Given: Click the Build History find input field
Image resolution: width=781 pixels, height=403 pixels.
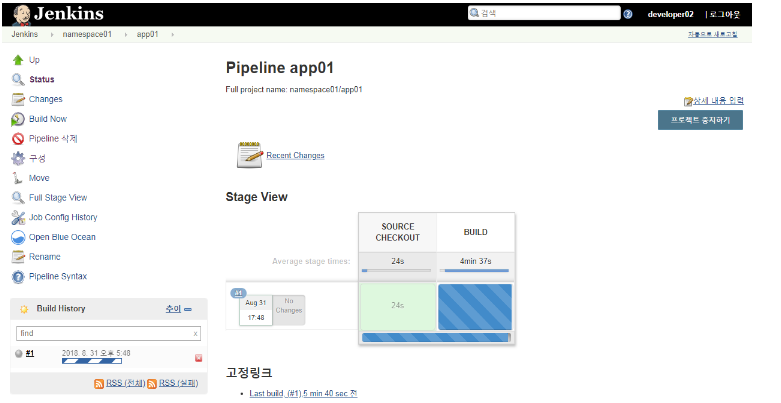Looking at the screenshot, I should coord(108,334).
